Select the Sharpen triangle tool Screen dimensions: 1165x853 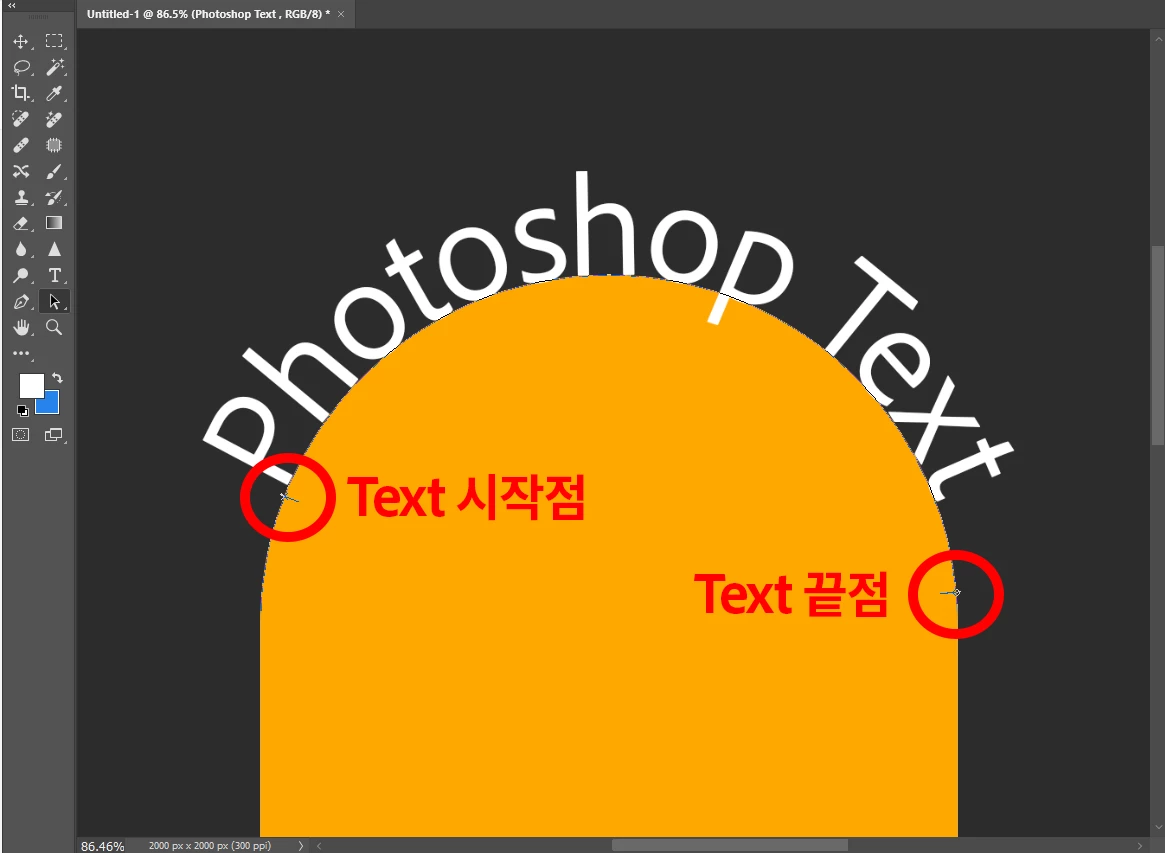pos(53,249)
